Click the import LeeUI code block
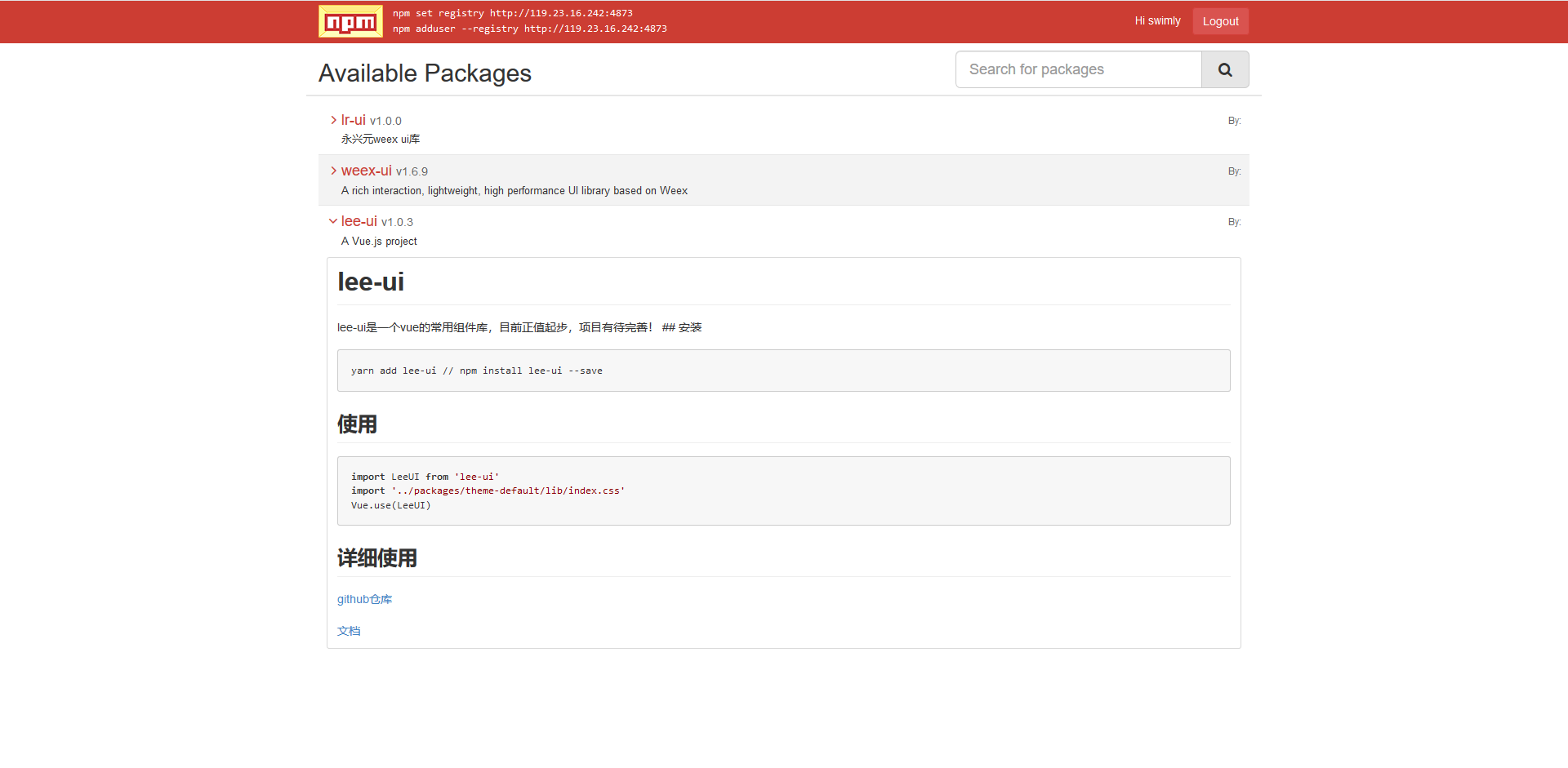Screen dimensions: 1568x768 (x=783, y=491)
